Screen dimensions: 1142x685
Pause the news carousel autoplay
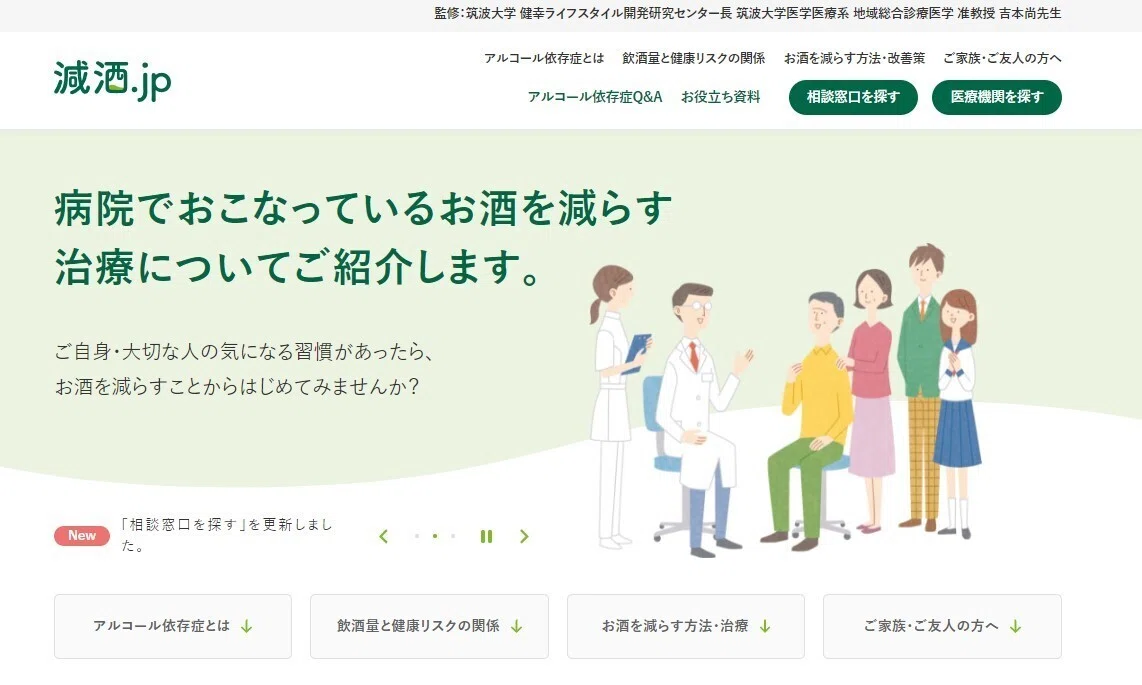click(x=487, y=536)
